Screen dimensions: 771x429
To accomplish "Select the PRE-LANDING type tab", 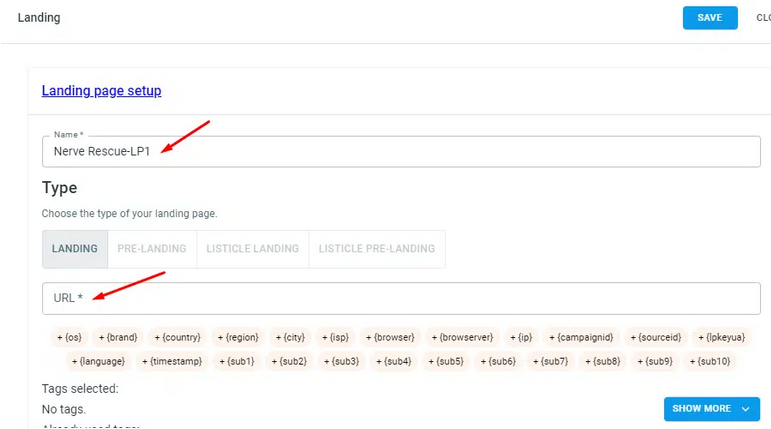I will (152, 249).
